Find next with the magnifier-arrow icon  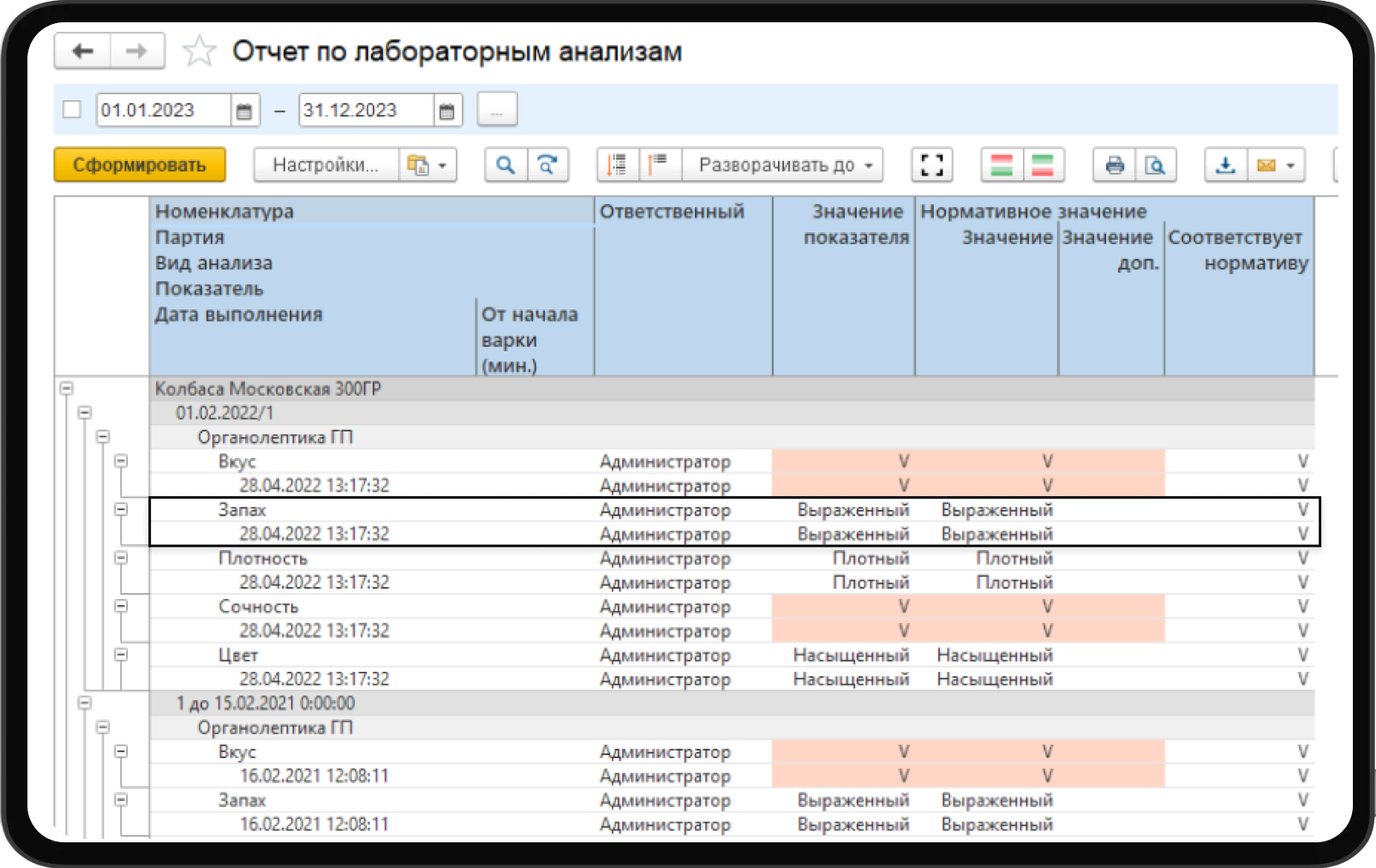pyautogui.click(x=547, y=165)
